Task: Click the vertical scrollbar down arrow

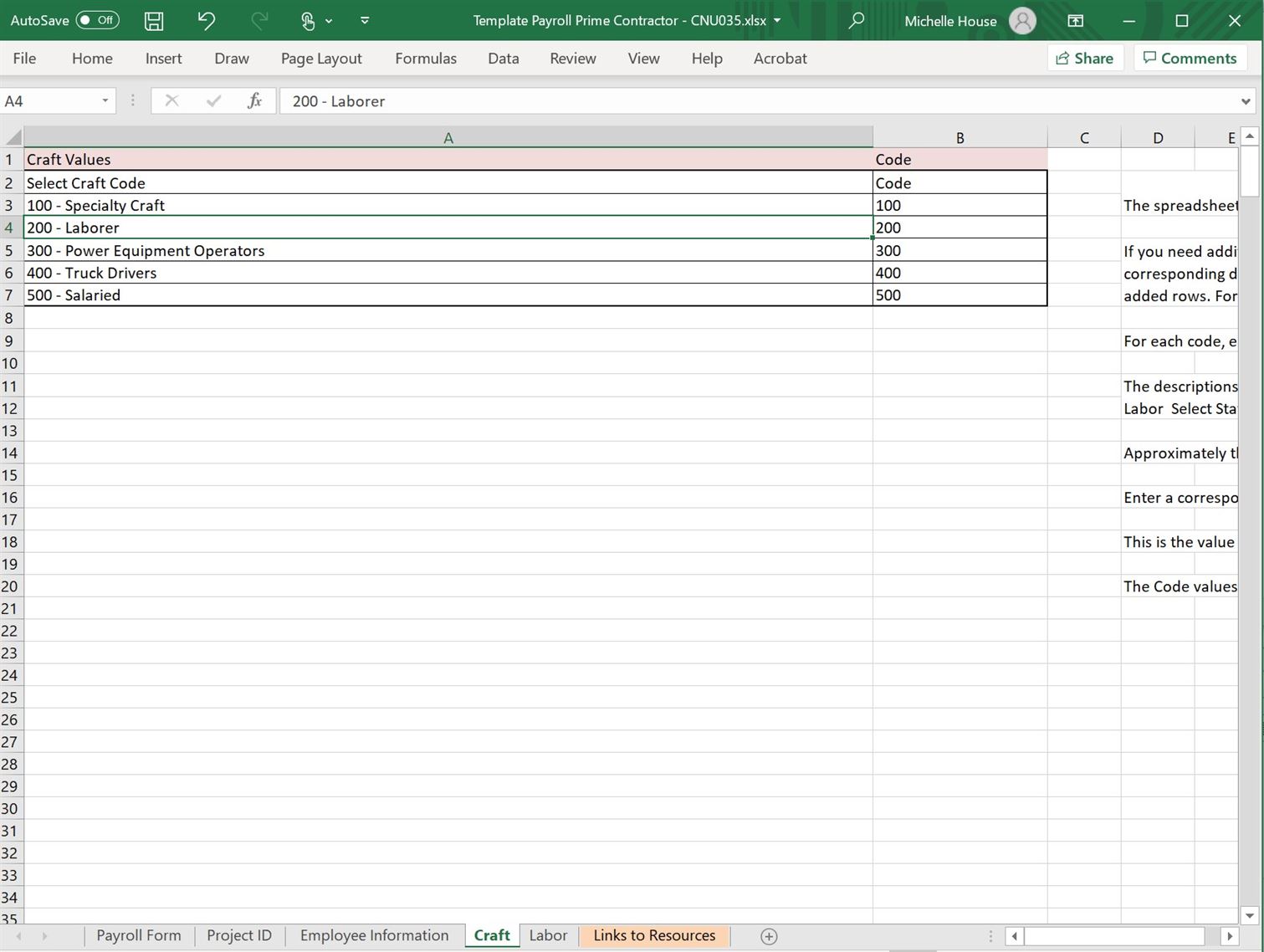Action: (x=1250, y=915)
